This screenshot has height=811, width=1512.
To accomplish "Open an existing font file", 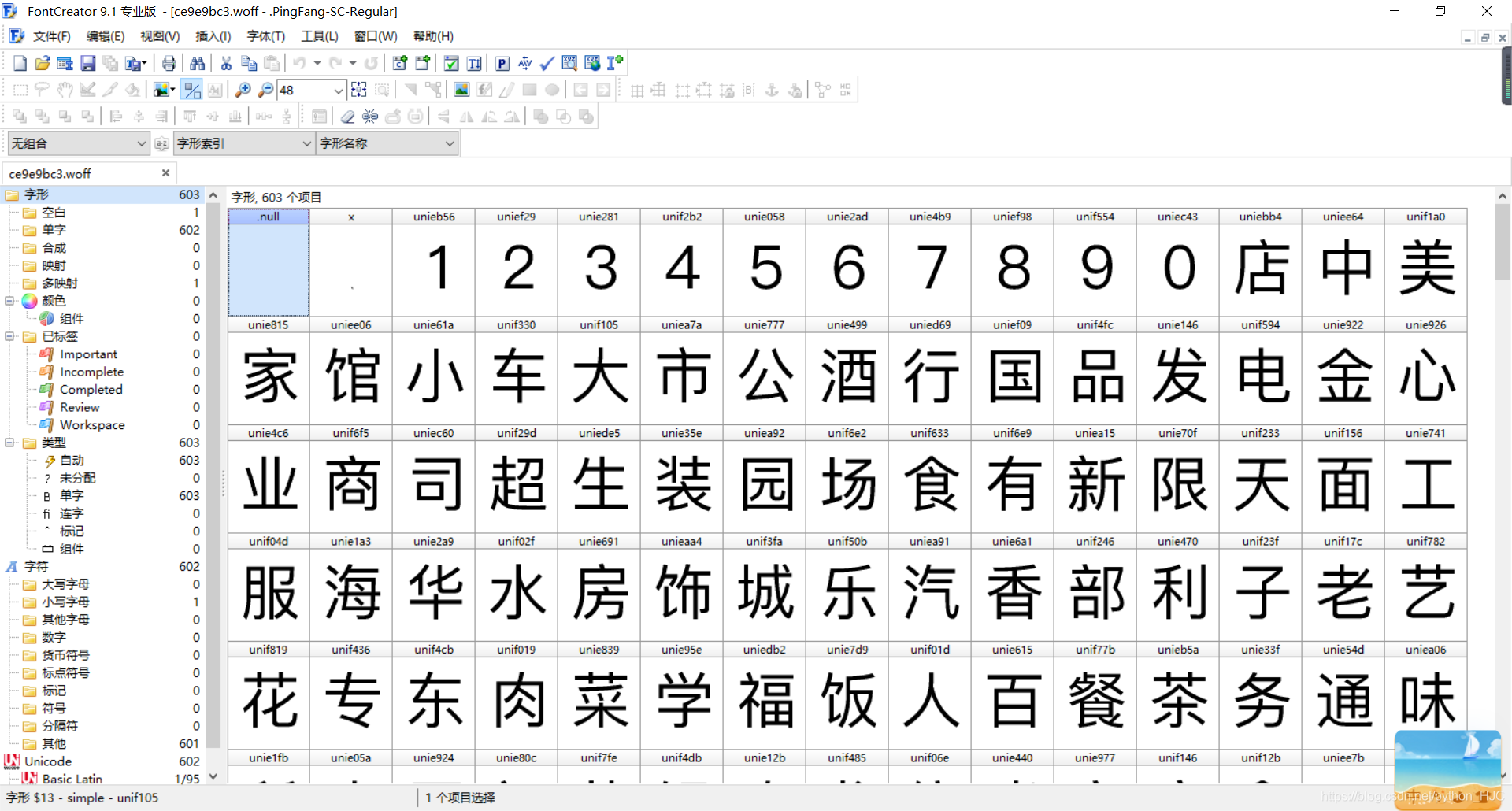I will click(43, 63).
